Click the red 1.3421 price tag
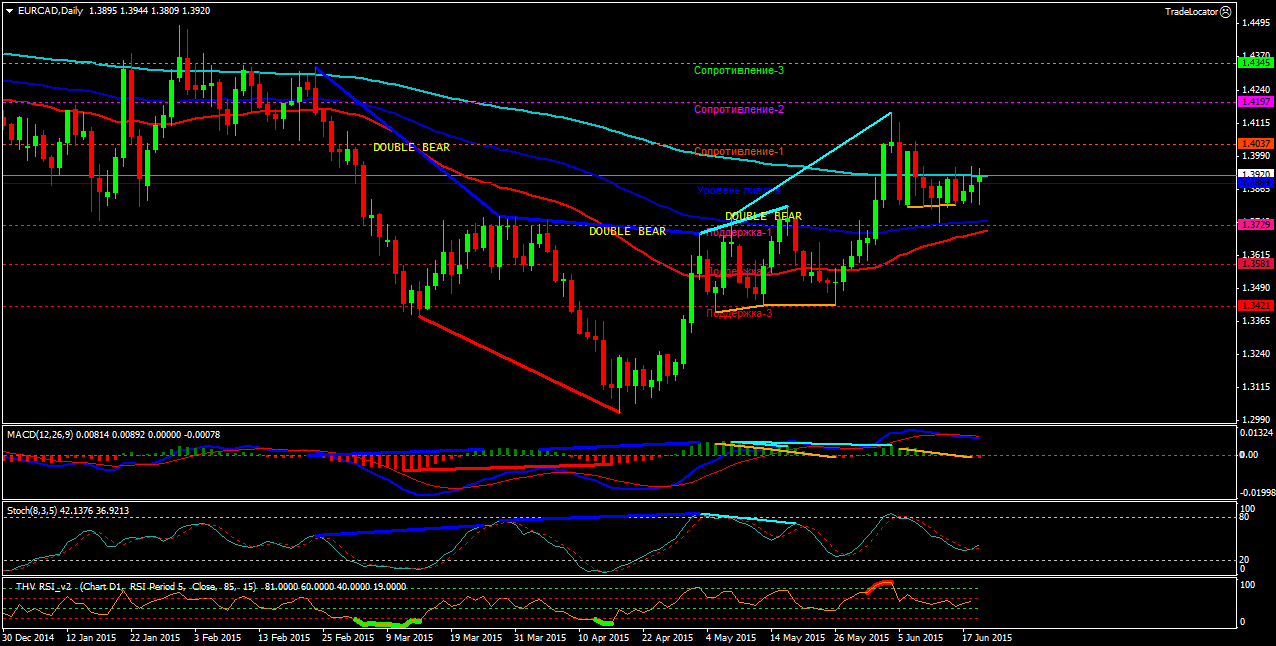The image size is (1276, 646). coord(1255,305)
